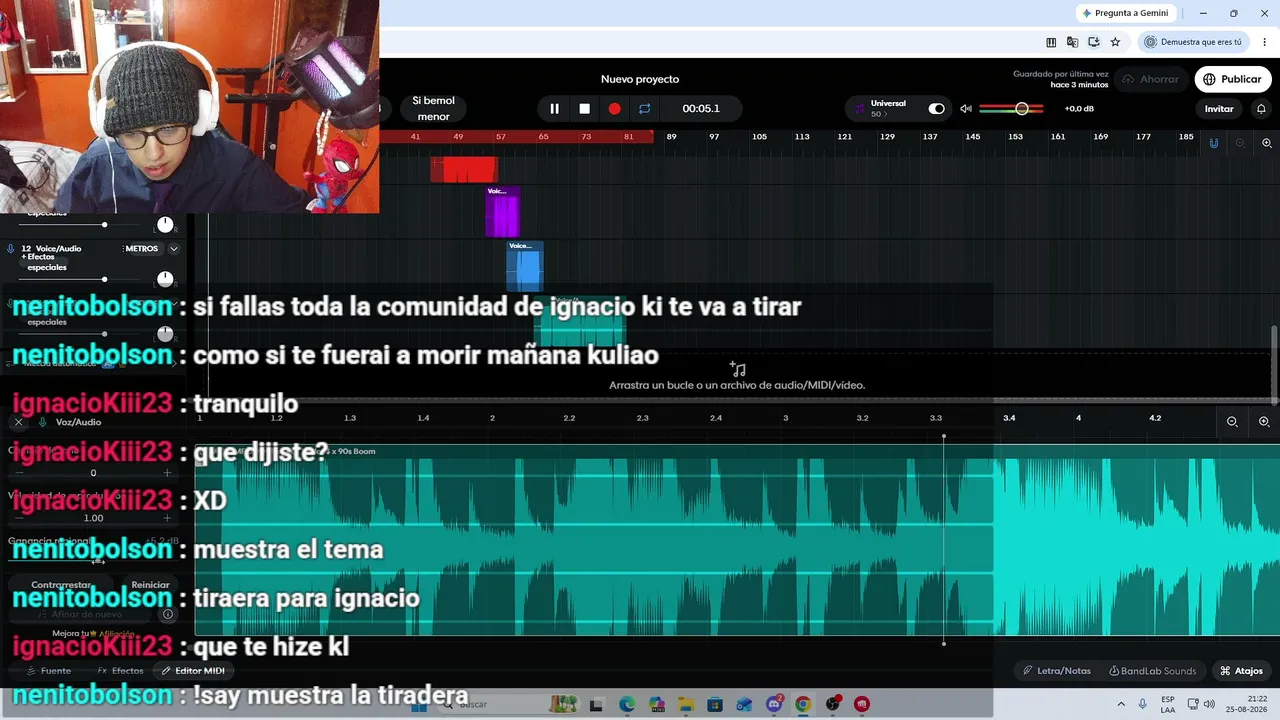
Task: Click the Demuestra que eres tú profile chip
Action: click(x=1194, y=42)
